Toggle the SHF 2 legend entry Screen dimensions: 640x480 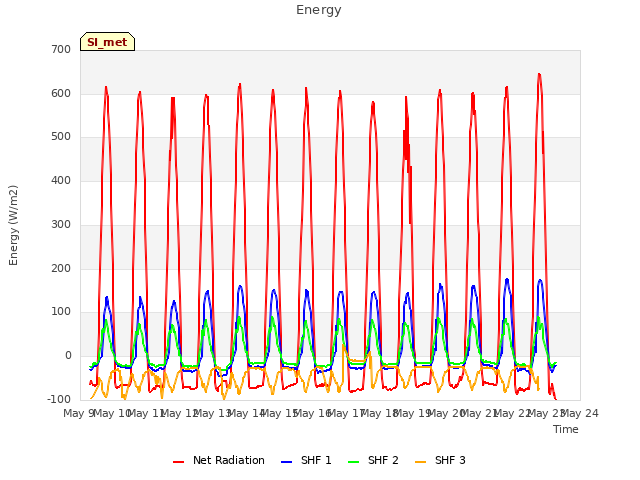tap(373, 460)
